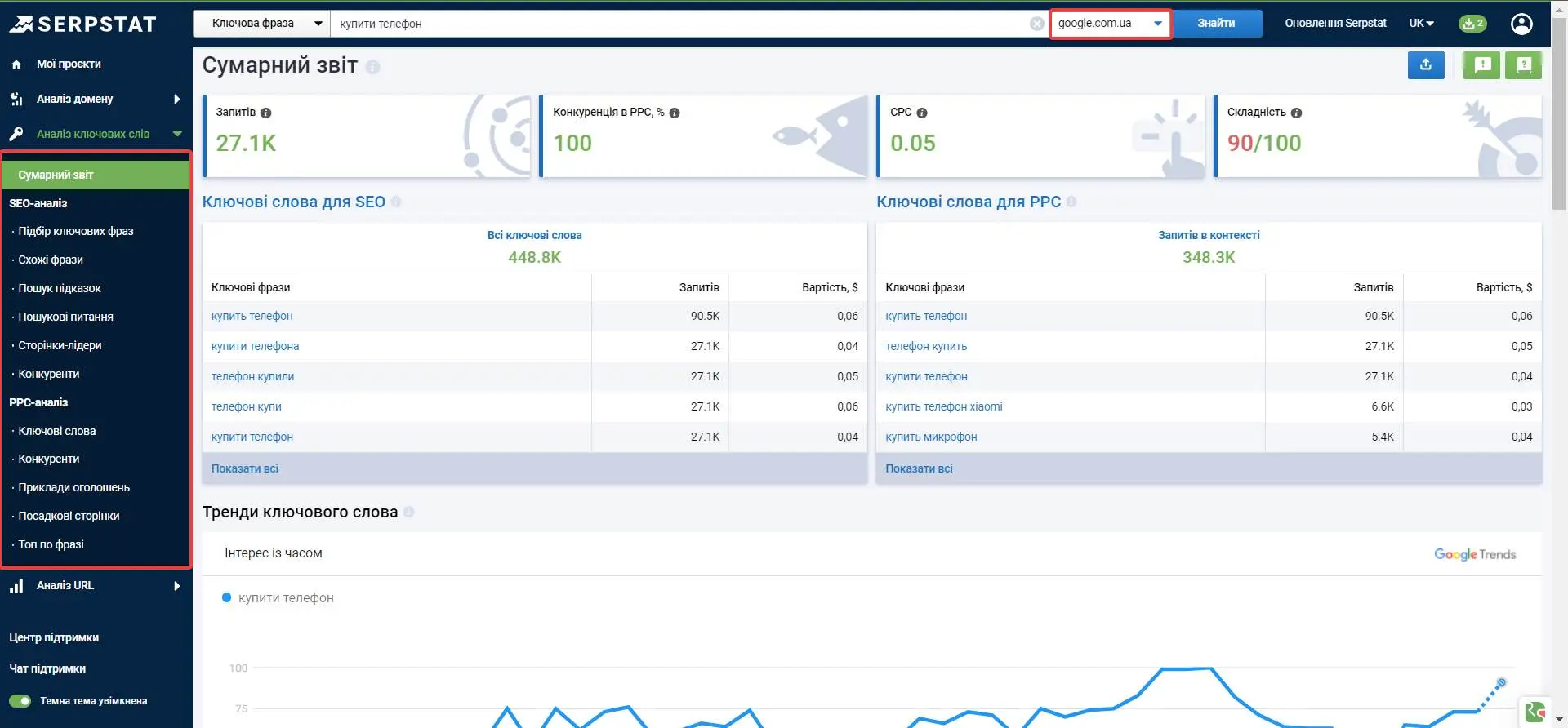Open the UK language dropdown

click(1422, 24)
